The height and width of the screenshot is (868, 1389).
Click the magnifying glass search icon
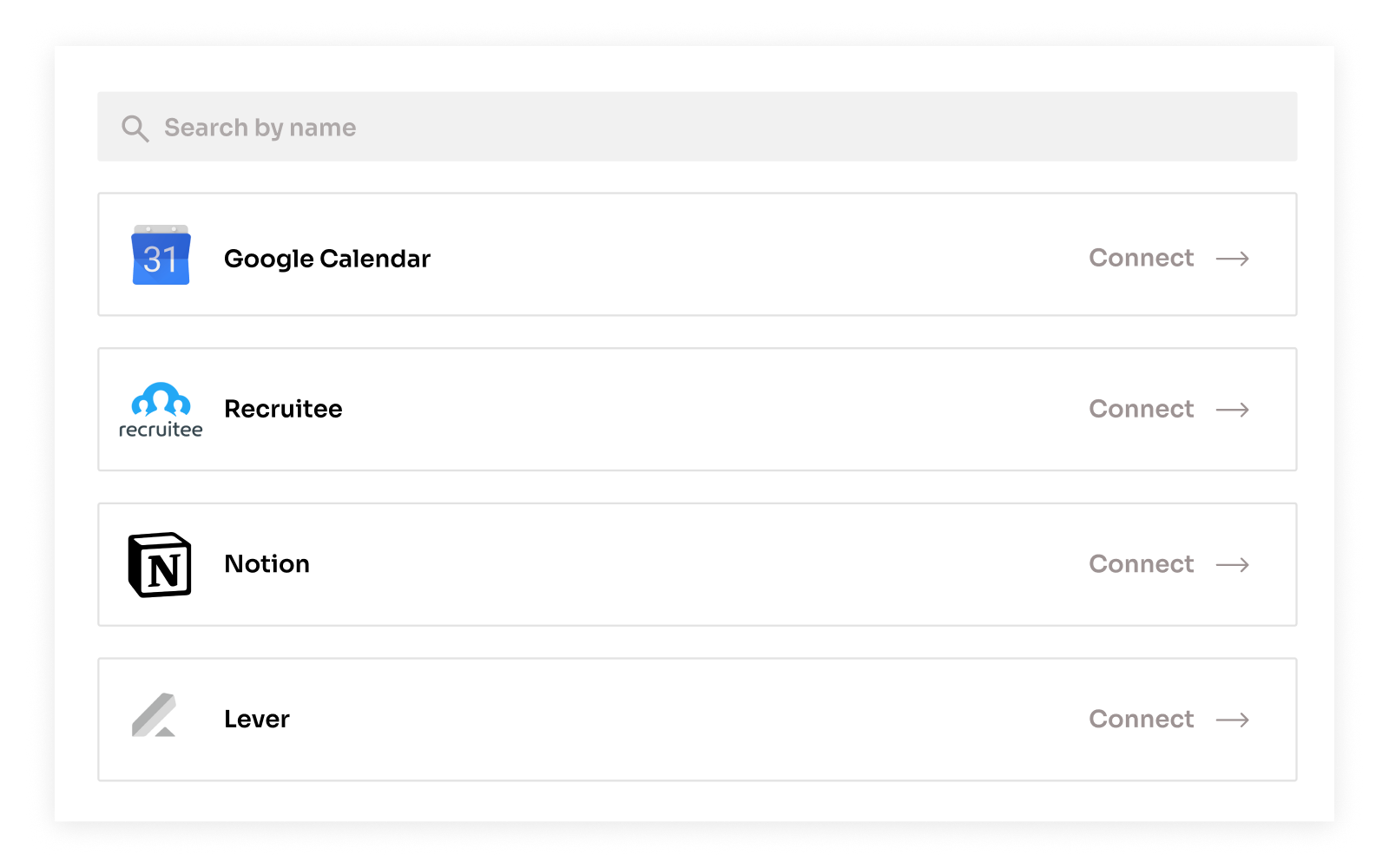click(x=135, y=128)
